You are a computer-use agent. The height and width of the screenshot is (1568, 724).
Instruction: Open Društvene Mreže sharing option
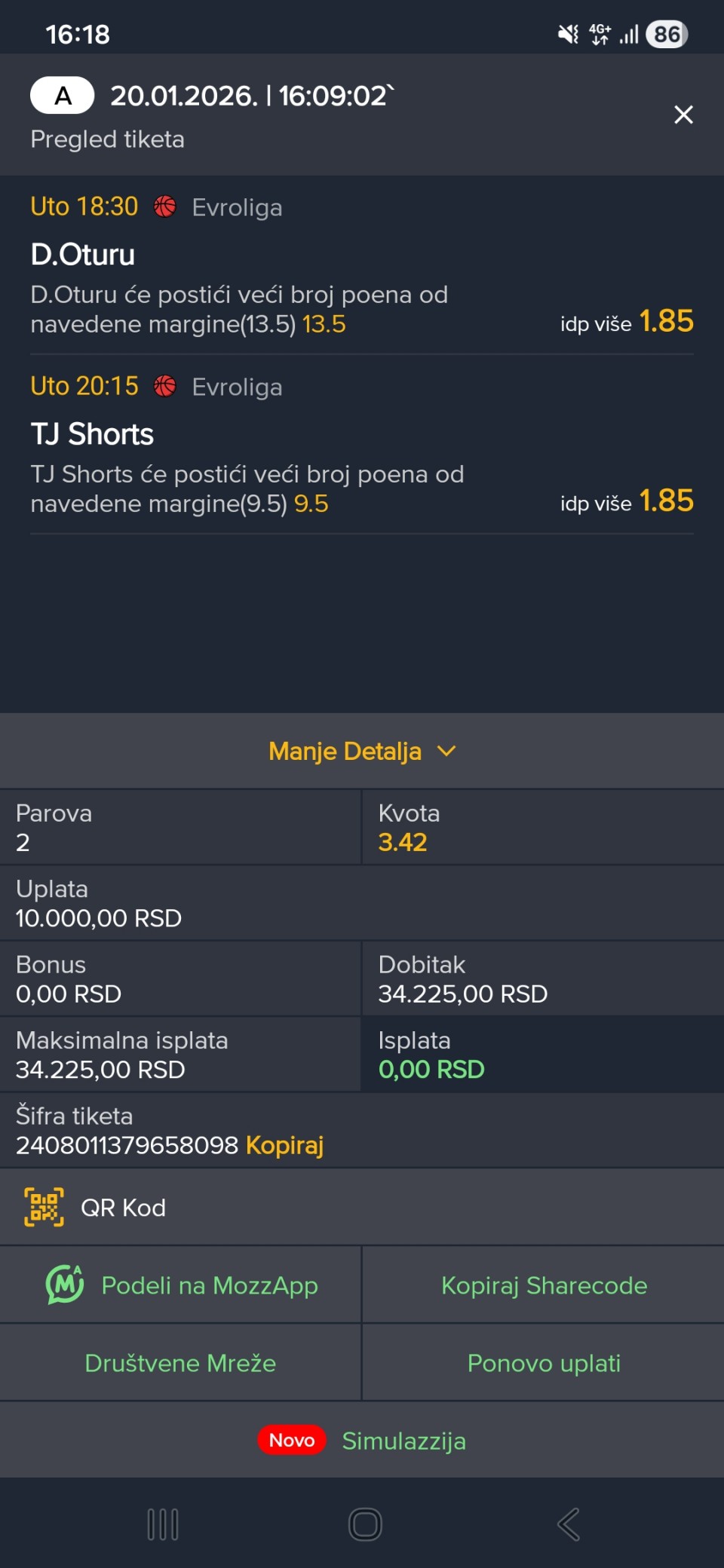coord(180,1363)
